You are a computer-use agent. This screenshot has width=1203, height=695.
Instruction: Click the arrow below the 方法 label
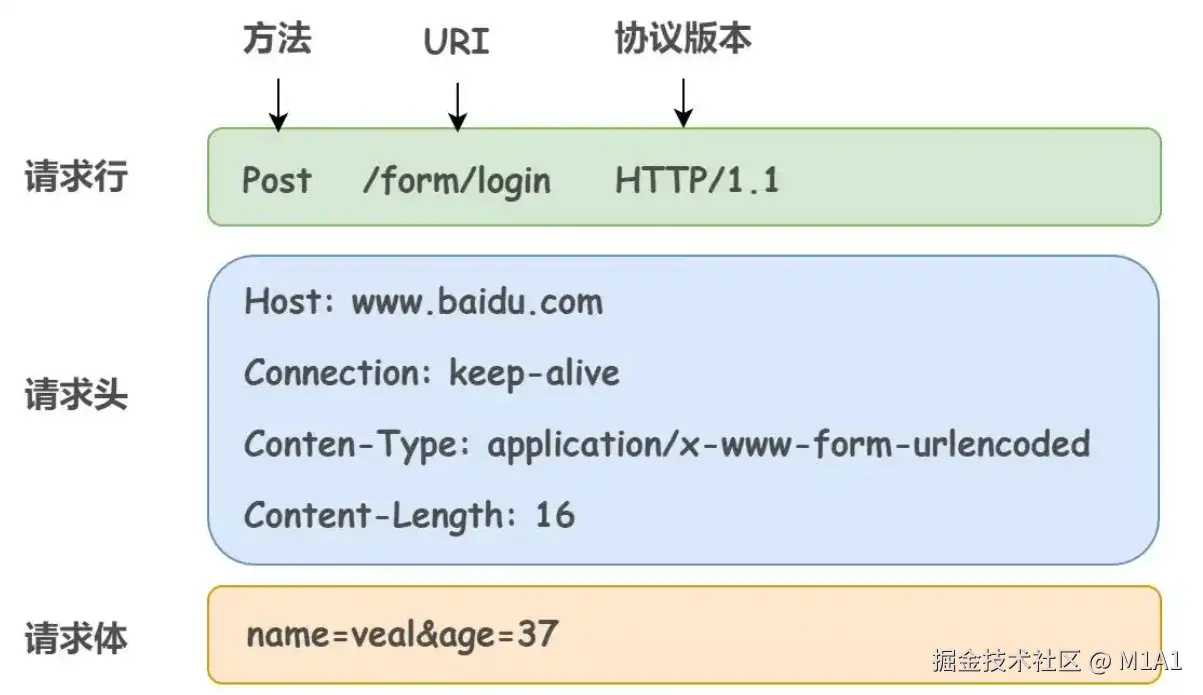pyautogui.click(x=278, y=104)
